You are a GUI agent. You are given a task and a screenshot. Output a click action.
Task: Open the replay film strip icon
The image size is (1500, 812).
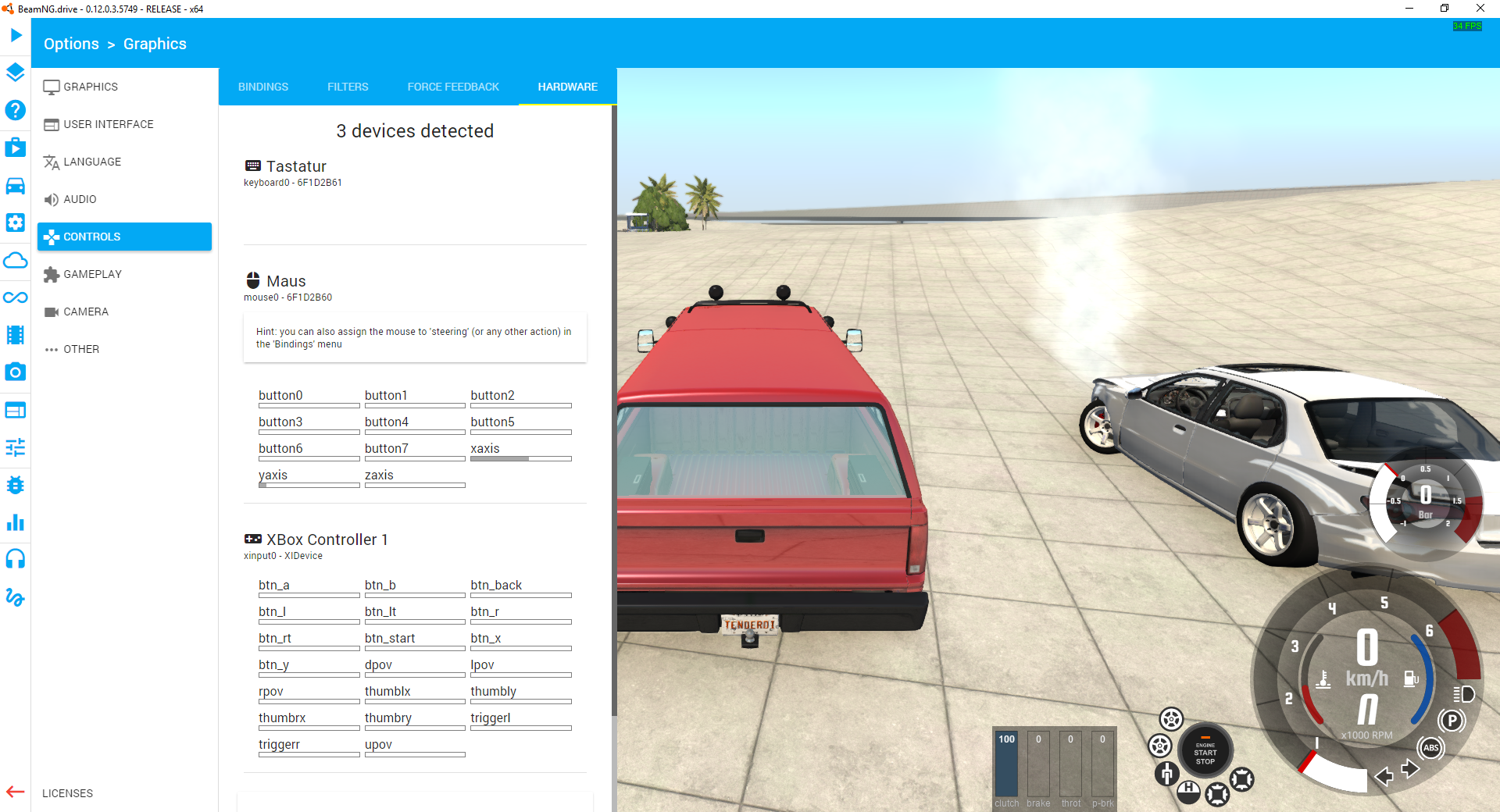16,335
